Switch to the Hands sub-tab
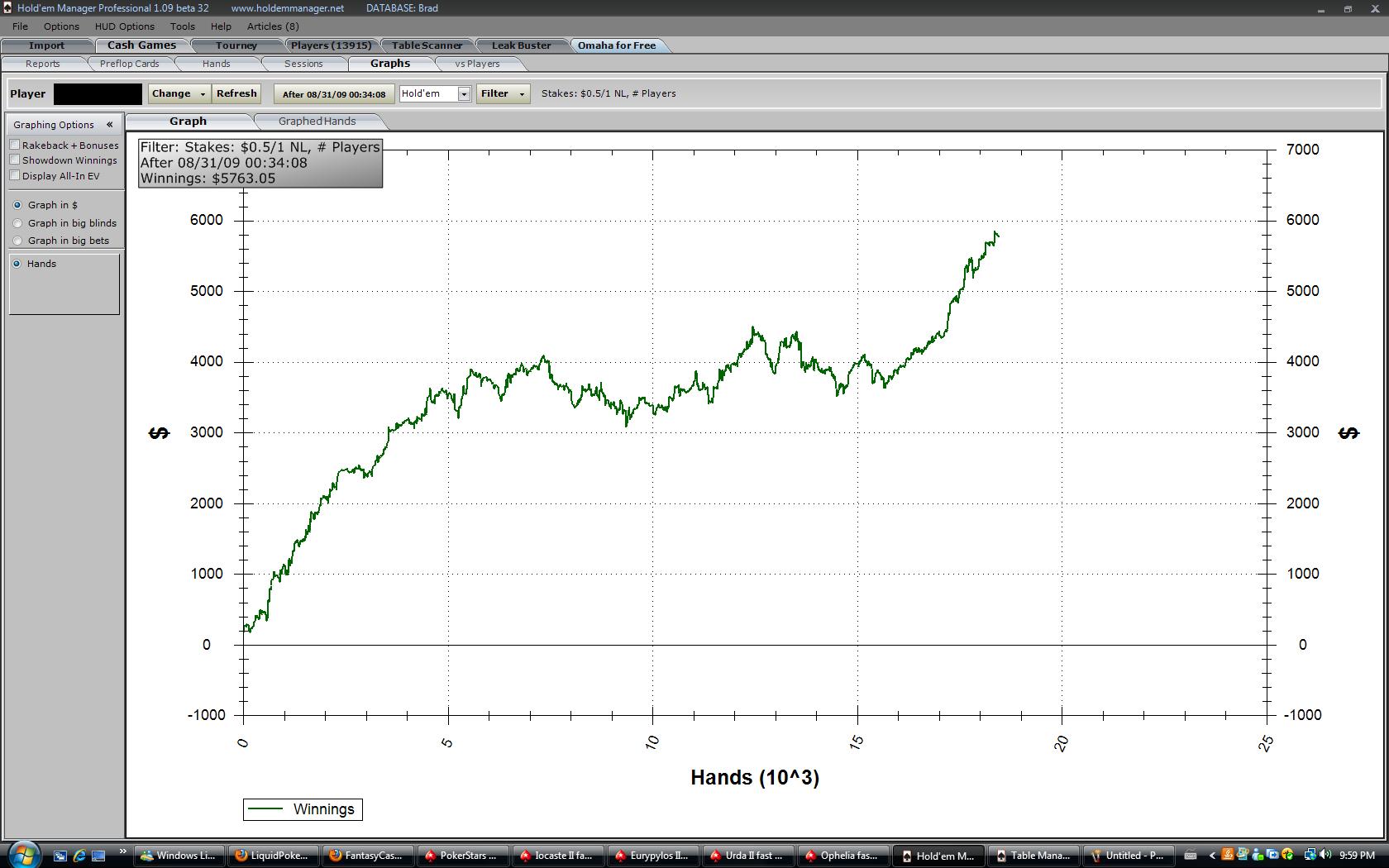Viewport: 1389px width, 868px height. 217,64
